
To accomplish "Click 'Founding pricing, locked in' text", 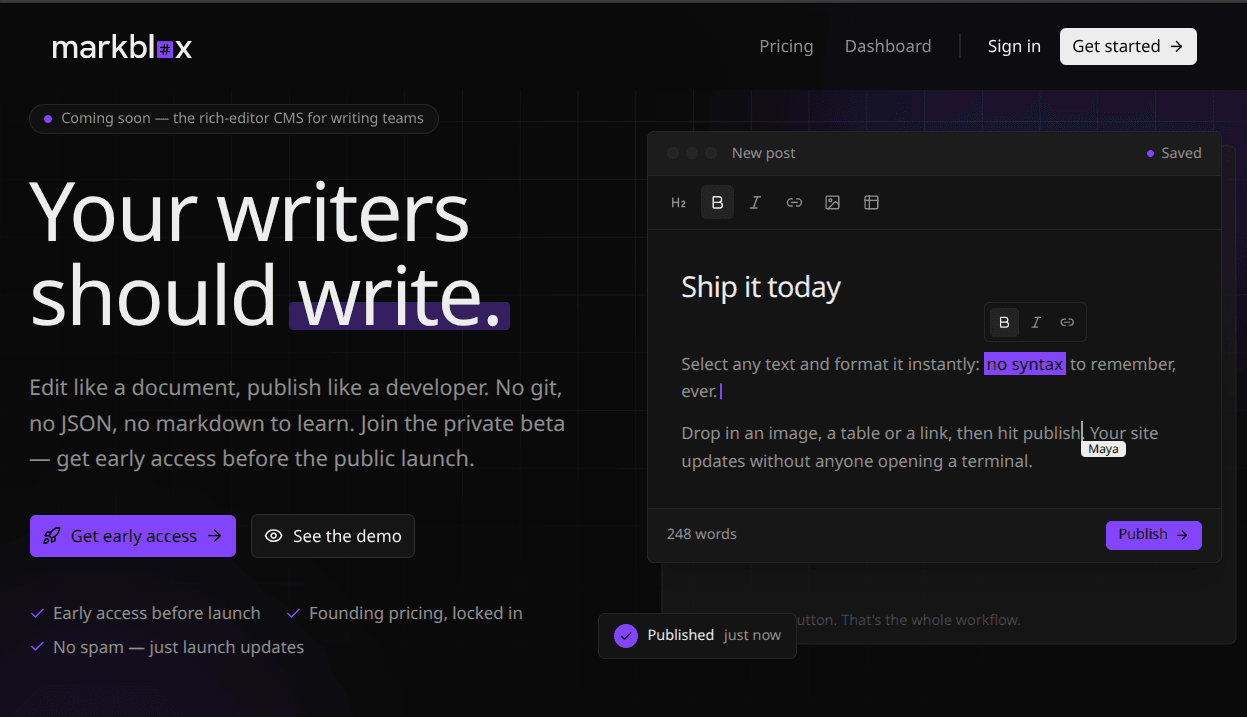I will coord(416,613).
